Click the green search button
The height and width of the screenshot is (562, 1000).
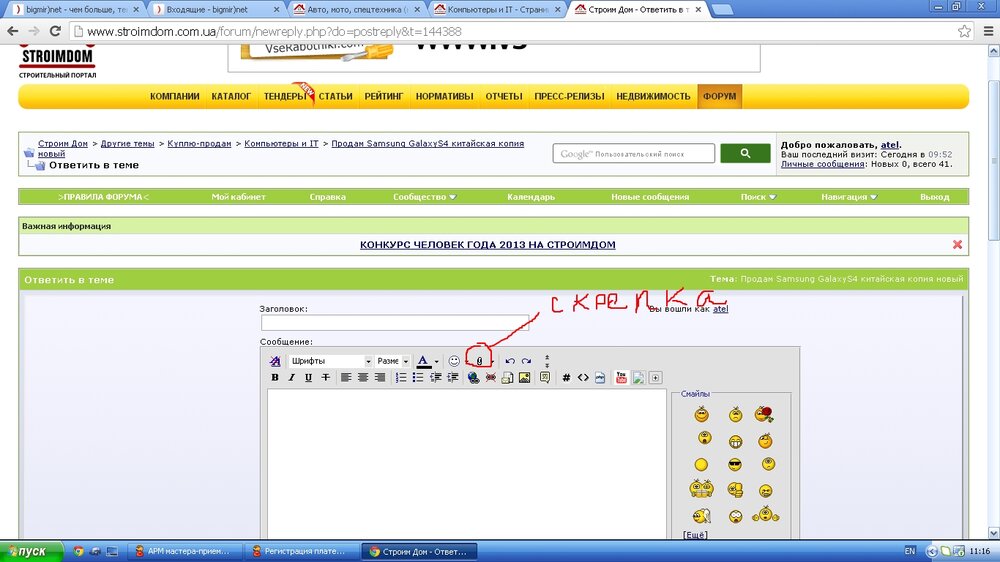(x=745, y=153)
